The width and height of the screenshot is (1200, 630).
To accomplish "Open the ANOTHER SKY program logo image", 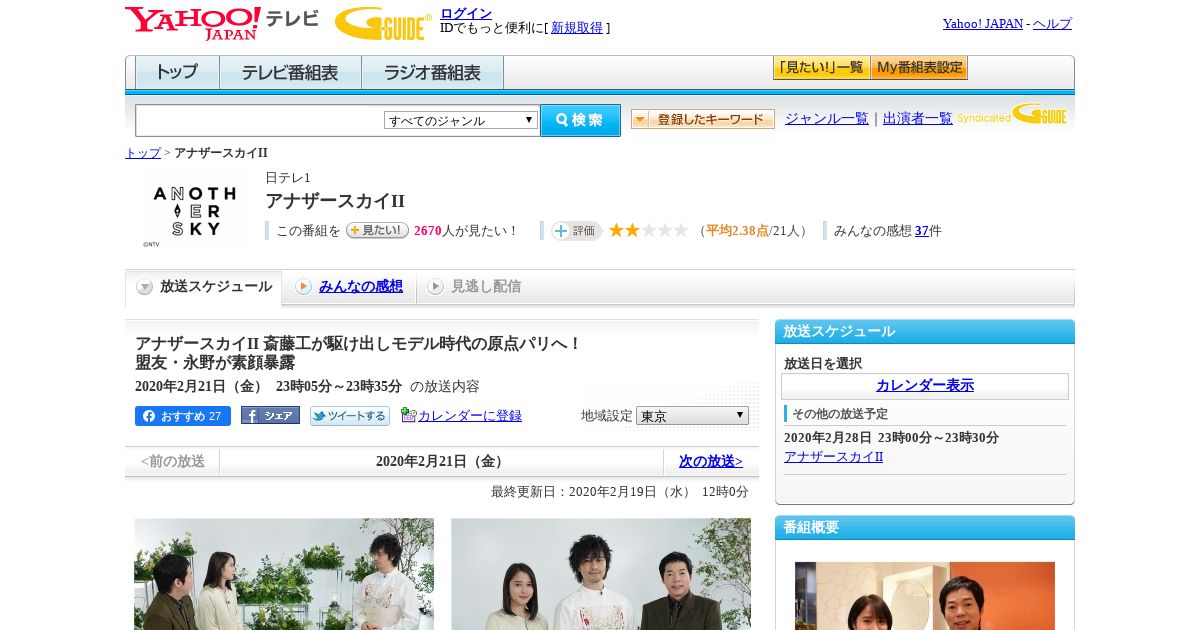I will (x=195, y=212).
